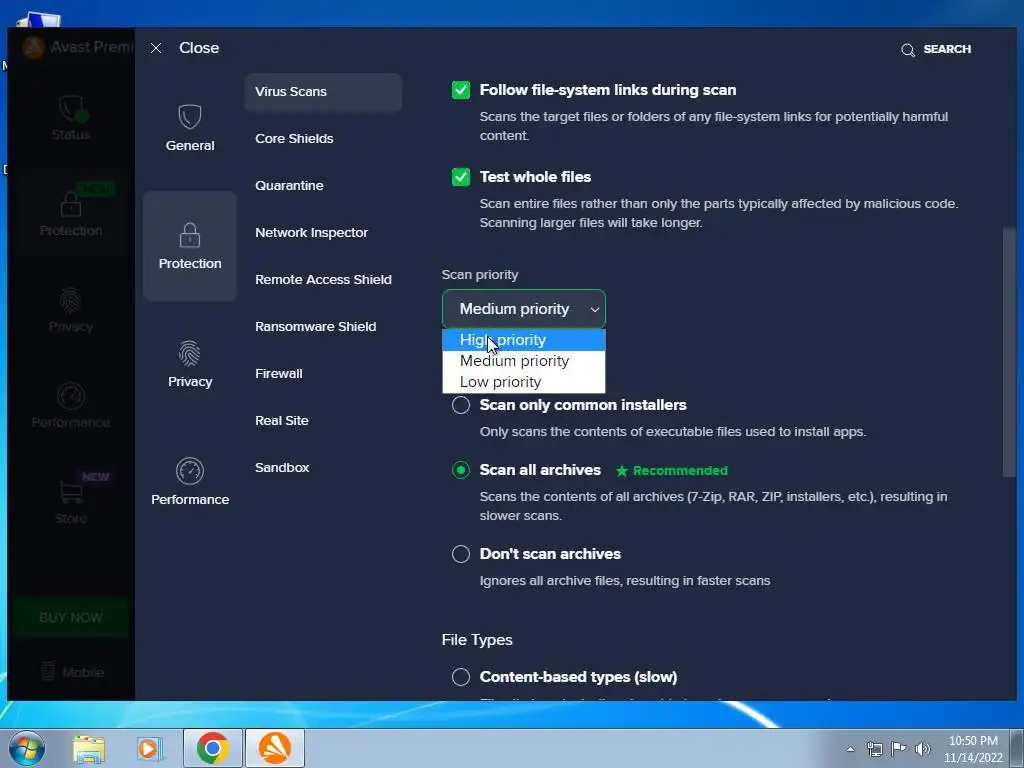Image resolution: width=1024 pixels, height=768 pixels.
Task: Click the Avast icon on the taskbar
Action: pyautogui.click(x=275, y=748)
